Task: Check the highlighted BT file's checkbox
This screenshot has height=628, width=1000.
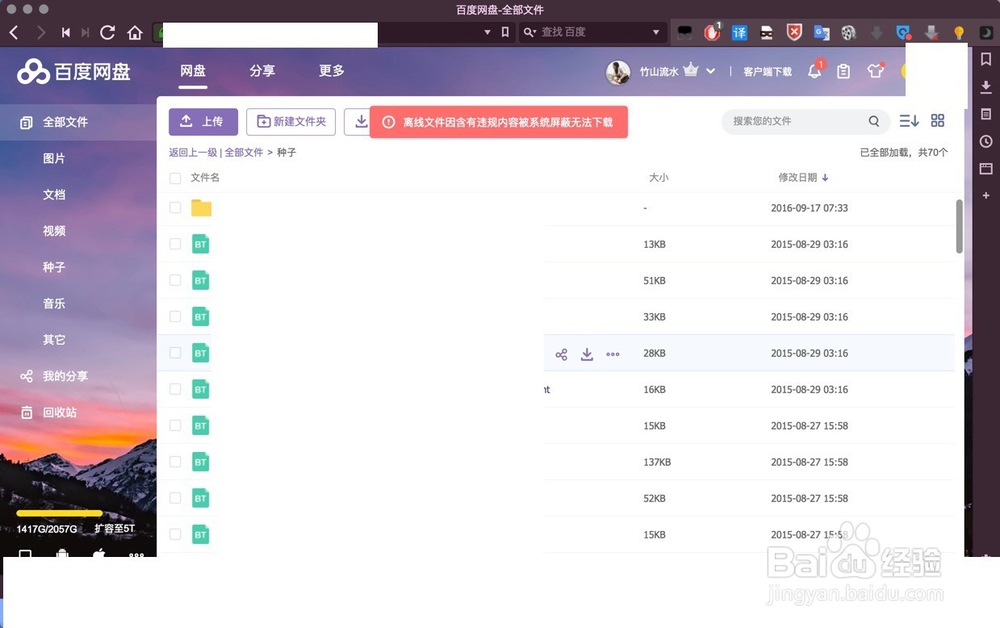Action: [174, 353]
